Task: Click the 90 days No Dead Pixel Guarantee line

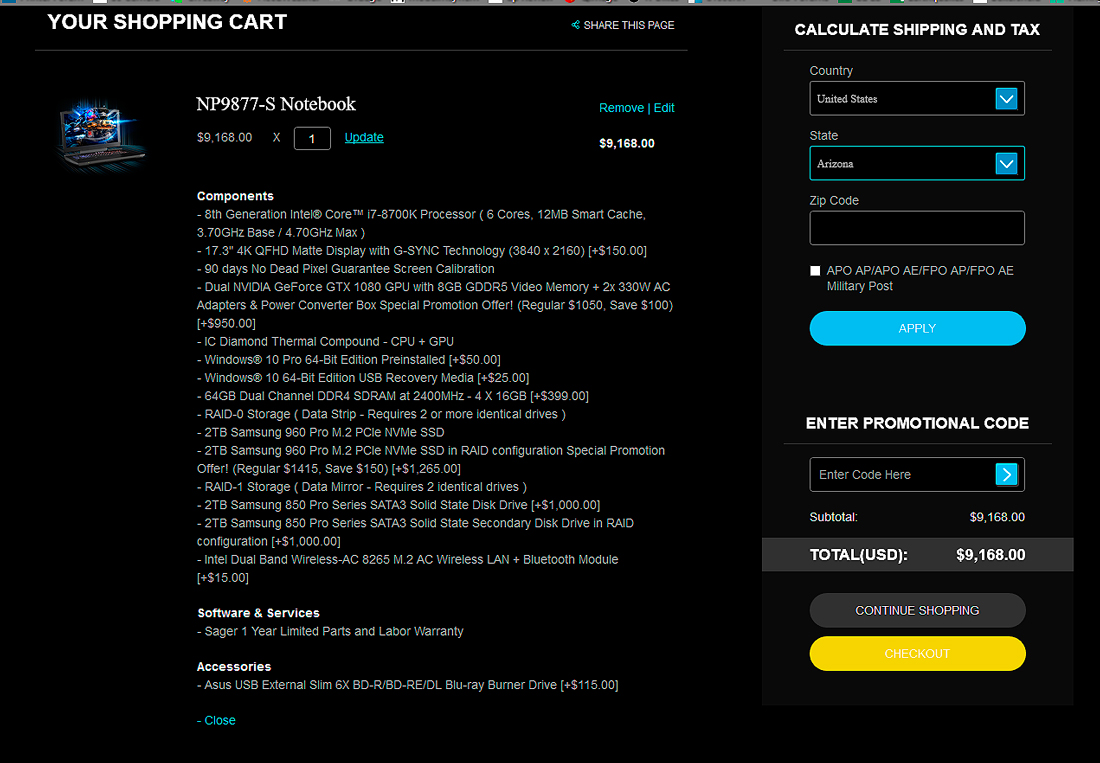Action: [345, 269]
